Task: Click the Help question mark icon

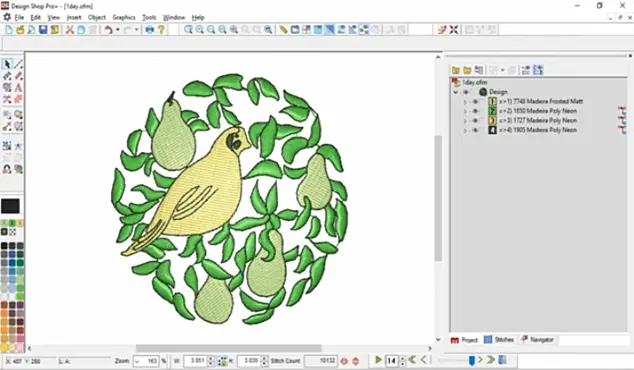Action: pos(161,30)
